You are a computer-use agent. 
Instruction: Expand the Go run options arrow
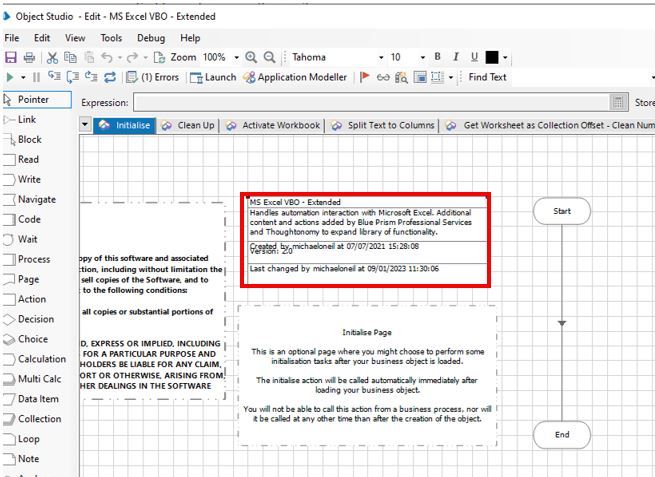23,77
